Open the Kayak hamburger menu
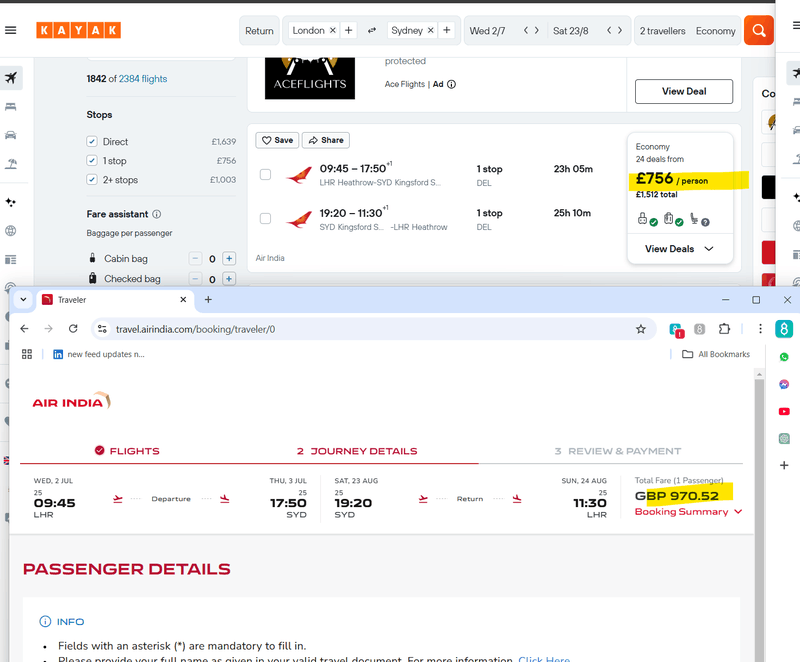 tap(10, 31)
